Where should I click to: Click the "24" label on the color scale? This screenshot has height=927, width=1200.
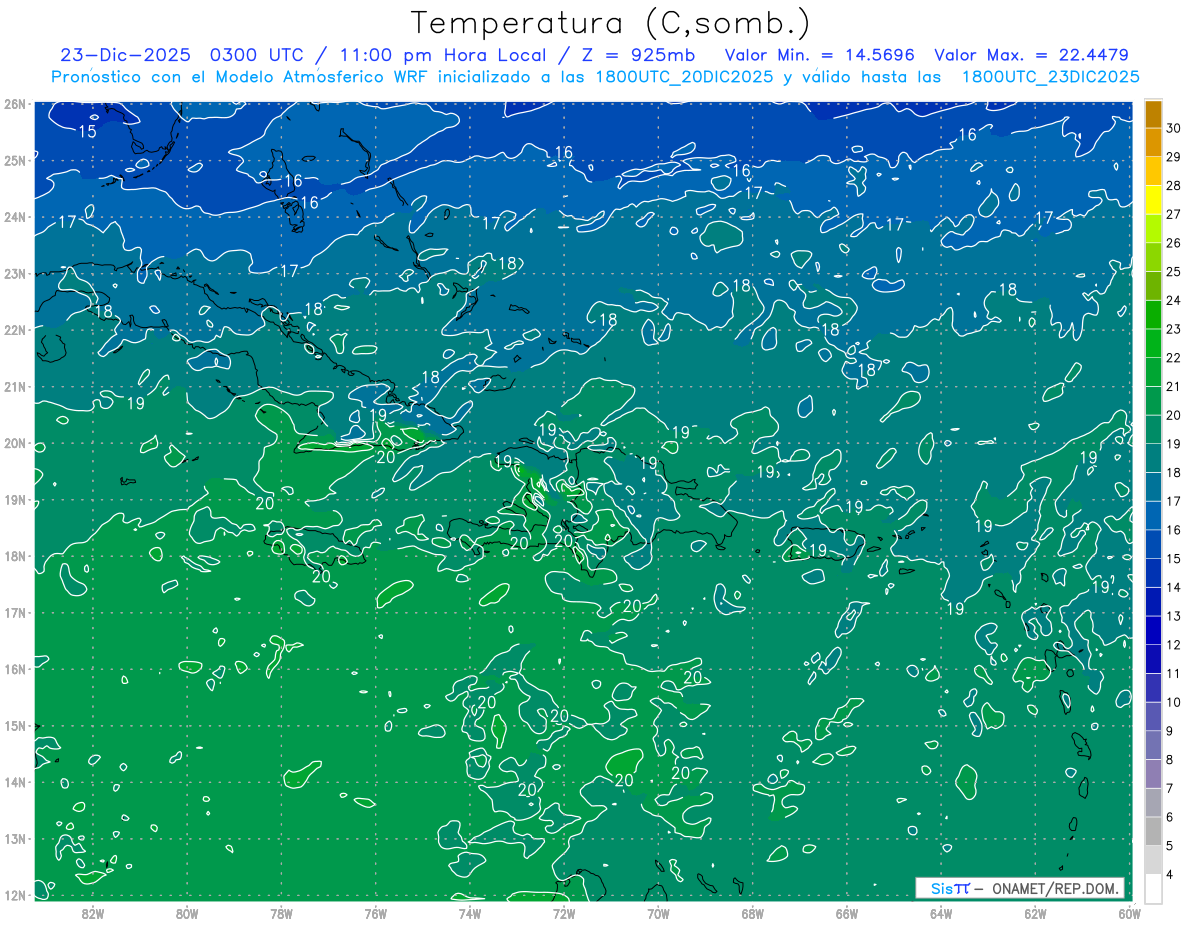click(x=1173, y=300)
